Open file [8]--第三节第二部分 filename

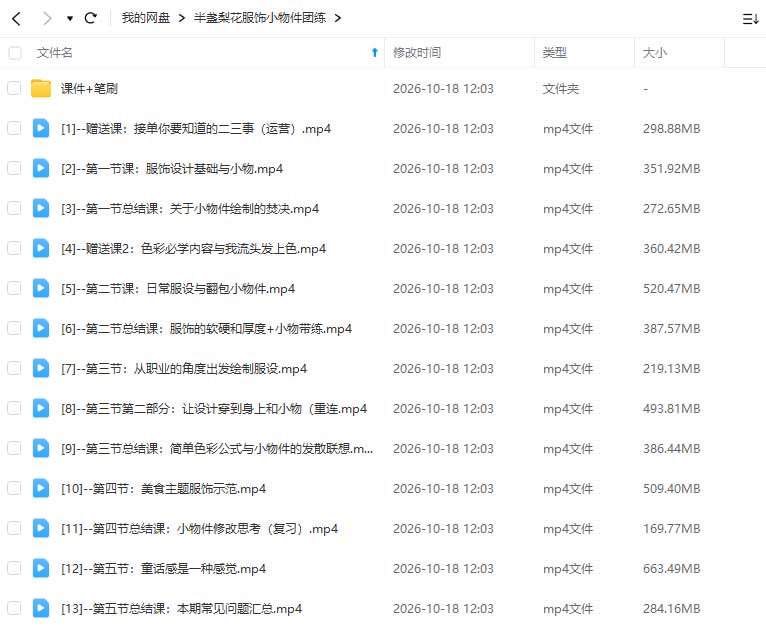point(214,409)
